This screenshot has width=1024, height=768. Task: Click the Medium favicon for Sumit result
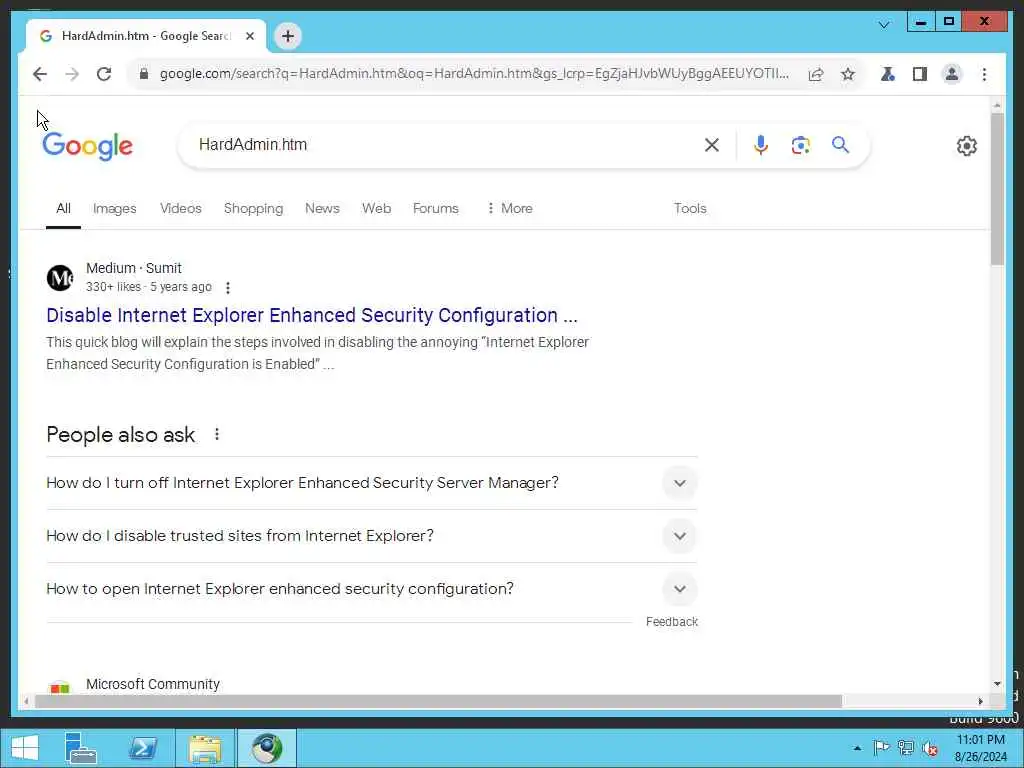point(60,278)
